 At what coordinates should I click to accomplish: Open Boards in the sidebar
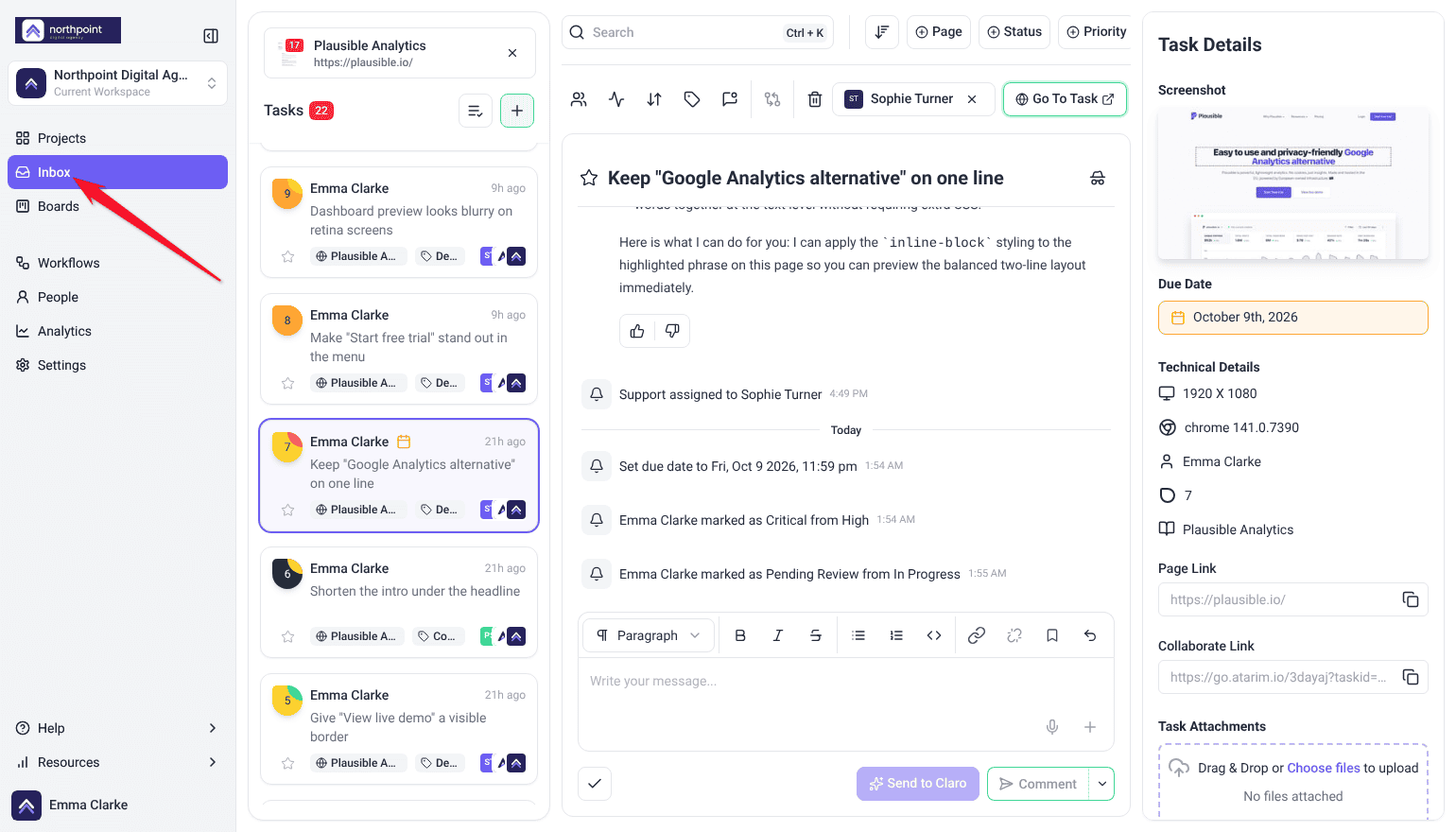tap(117, 206)
